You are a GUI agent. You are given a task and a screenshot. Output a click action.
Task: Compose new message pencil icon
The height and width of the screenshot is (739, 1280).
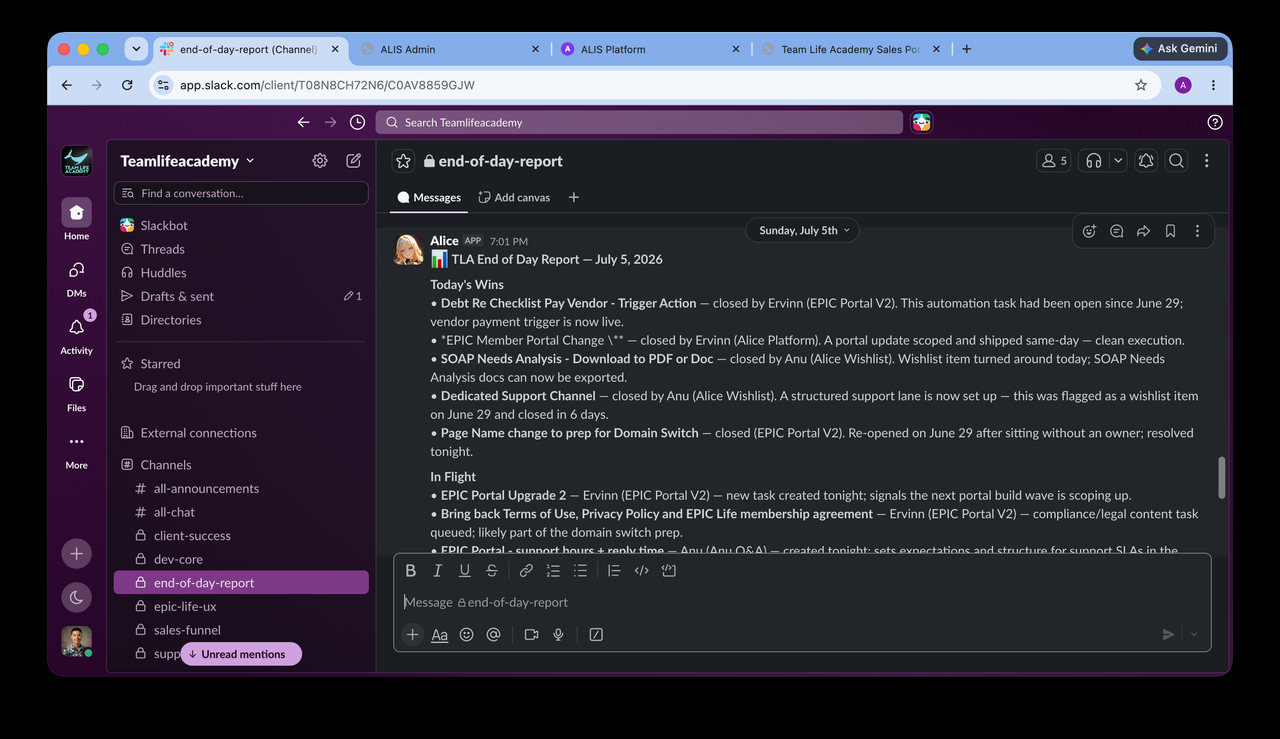(x=353, y=160)
